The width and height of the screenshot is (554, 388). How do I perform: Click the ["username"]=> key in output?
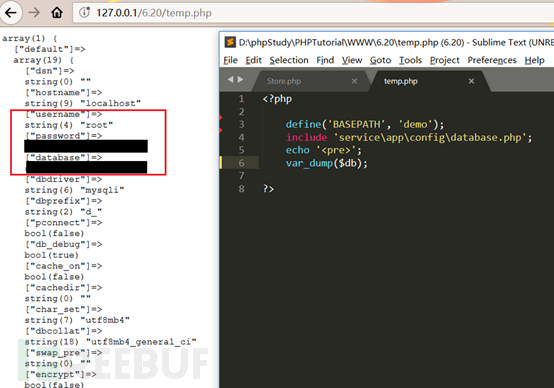(64, 114)
